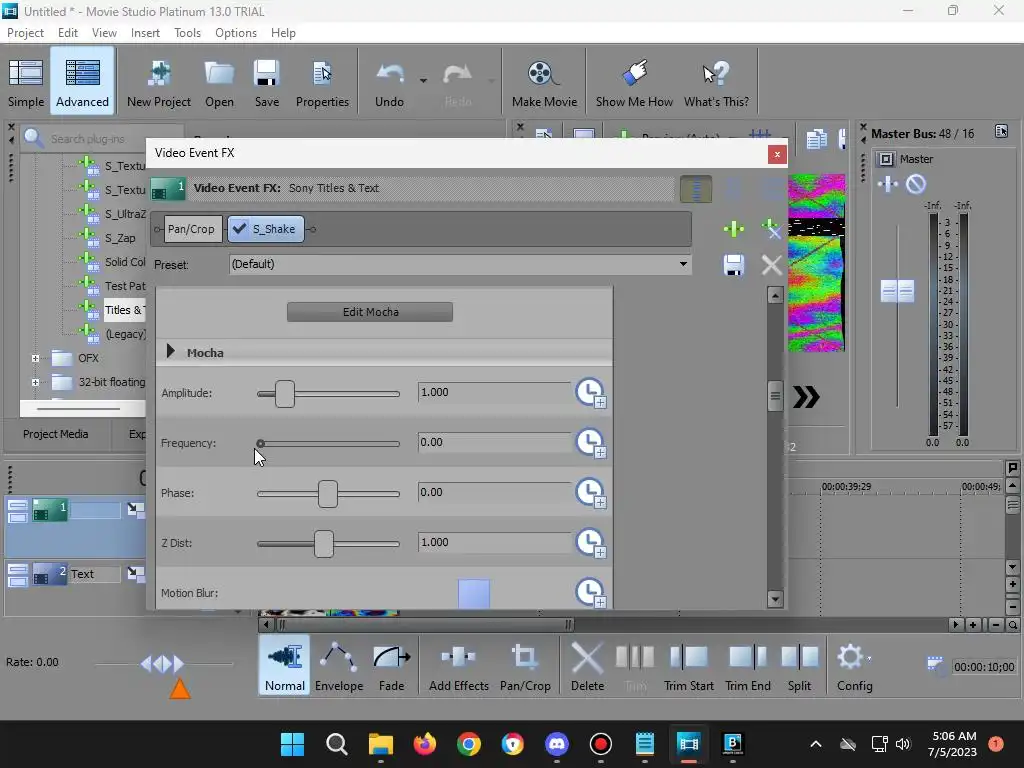Click Show Me How

pos(634,82)
